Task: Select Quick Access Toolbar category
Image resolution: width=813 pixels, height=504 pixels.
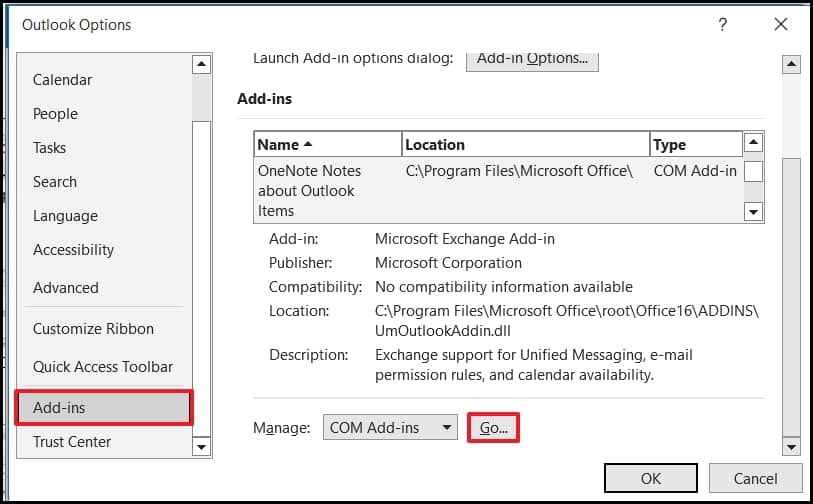Action: coord(103,367)
